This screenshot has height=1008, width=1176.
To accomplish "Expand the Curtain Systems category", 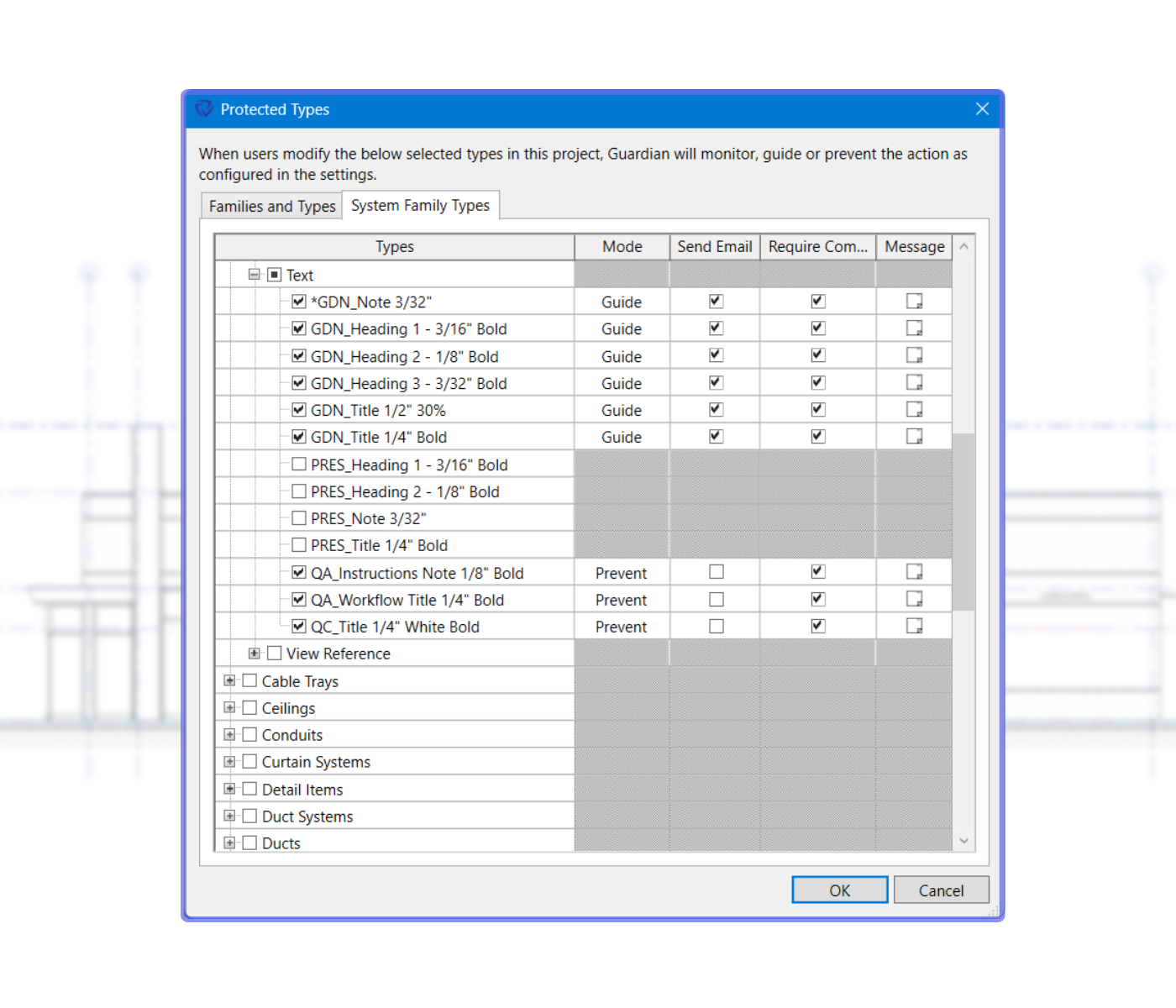I will [229, 761].
